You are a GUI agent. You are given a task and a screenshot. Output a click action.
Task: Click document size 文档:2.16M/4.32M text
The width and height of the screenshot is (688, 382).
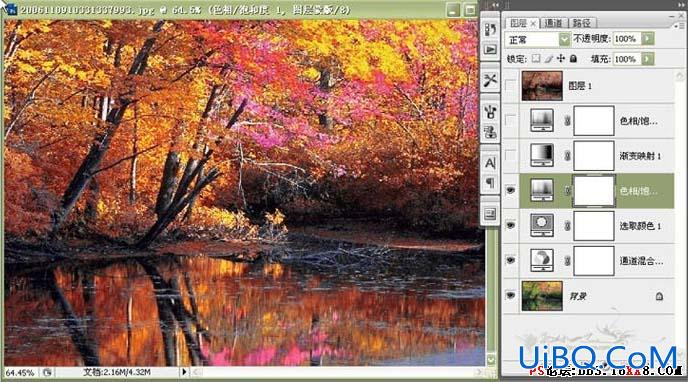click(x=117, y=372)
